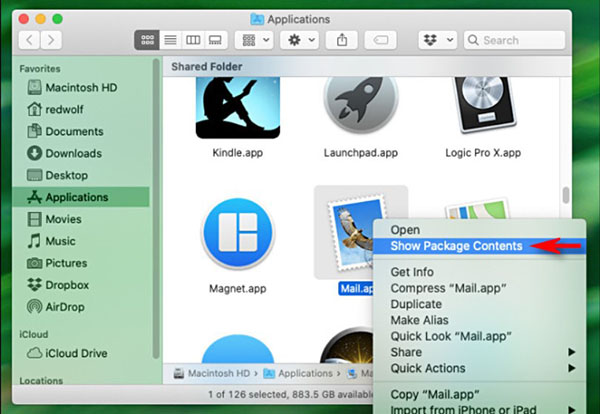Open the group-by arrangement dropdown
Image resolution: width=600 pixels, height=414 pixels.
pyautogui.click(x=254, y=40)
